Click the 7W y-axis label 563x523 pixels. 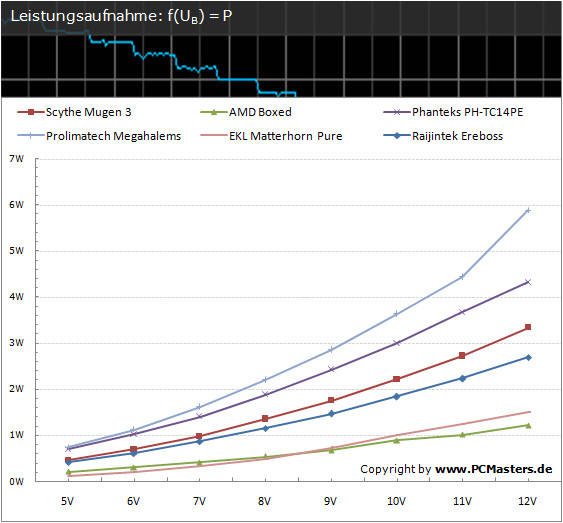coord(16,159)
